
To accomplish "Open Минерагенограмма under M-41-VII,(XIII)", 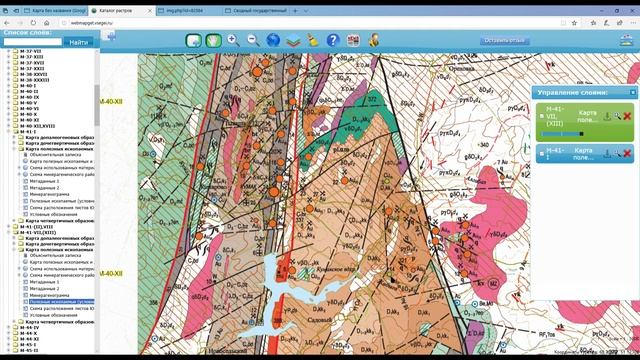I will click(49, 295).
